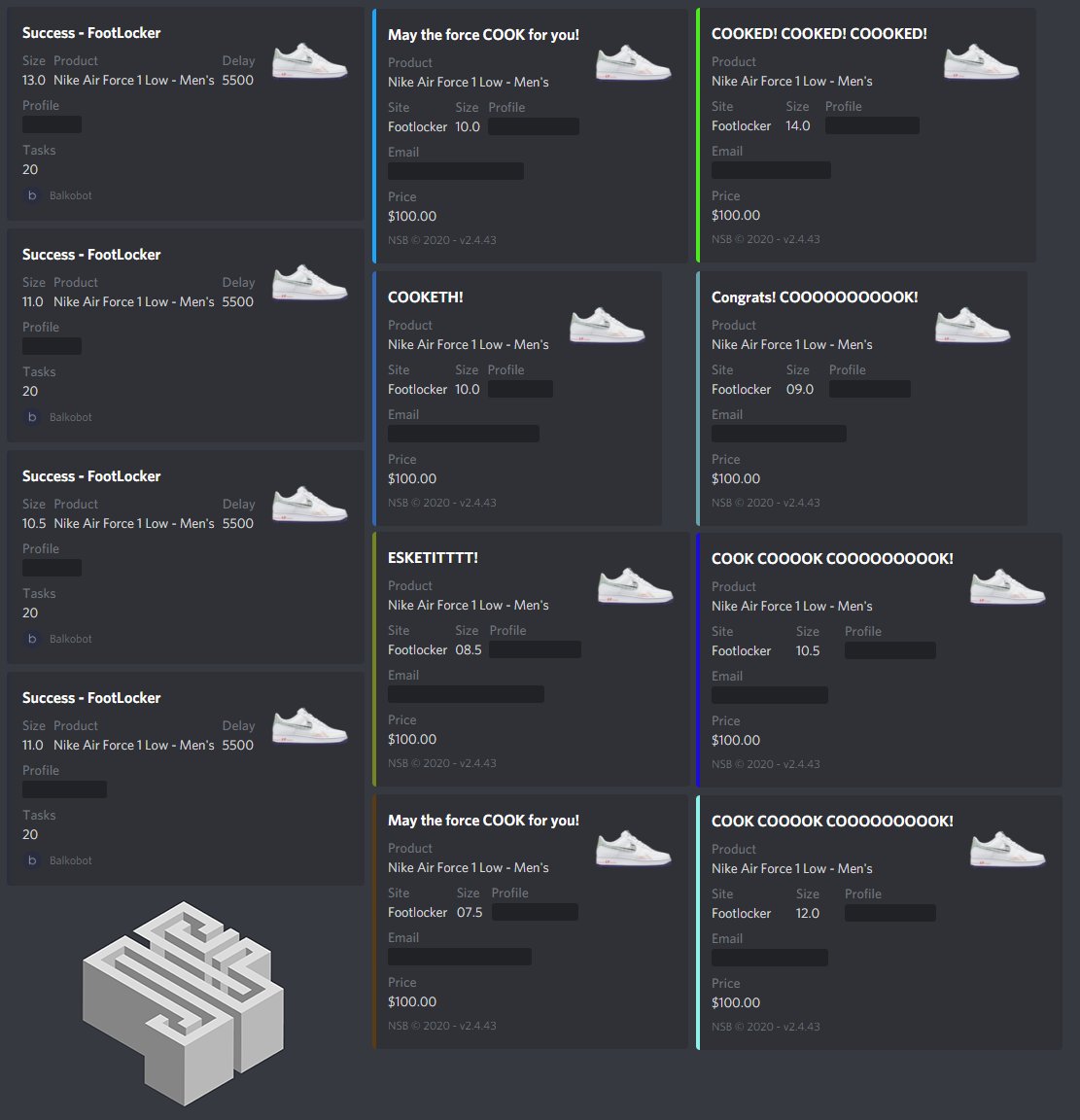Select the Congrats! COOOOOOOOOOK! title
The image size is (1080, 1120).
click(815, 297)
